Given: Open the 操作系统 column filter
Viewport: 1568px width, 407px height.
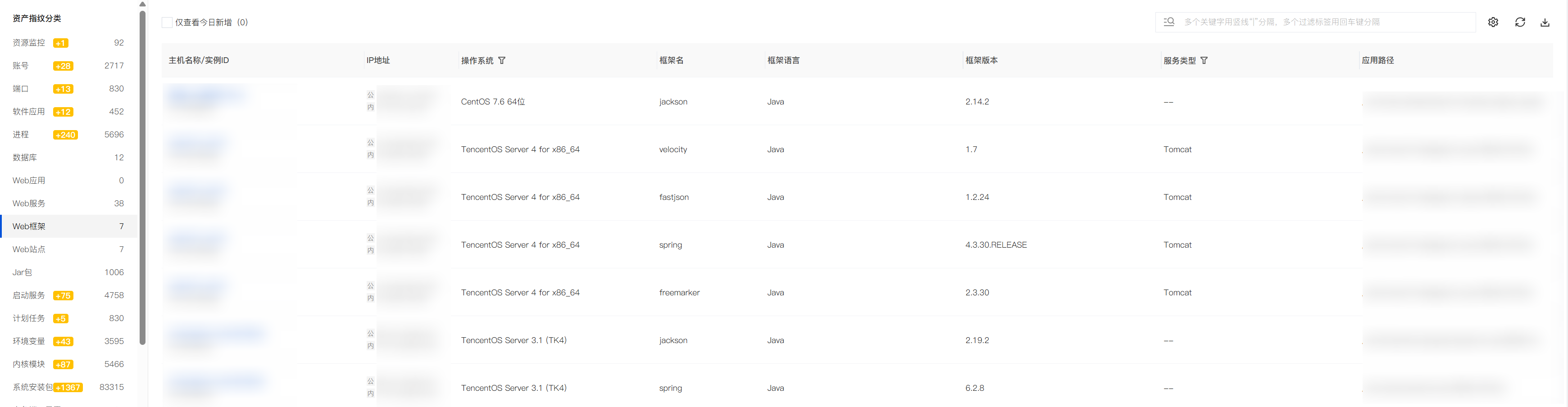Looking at the screenshot, I should pyautogui.click(x=501, y=60).
